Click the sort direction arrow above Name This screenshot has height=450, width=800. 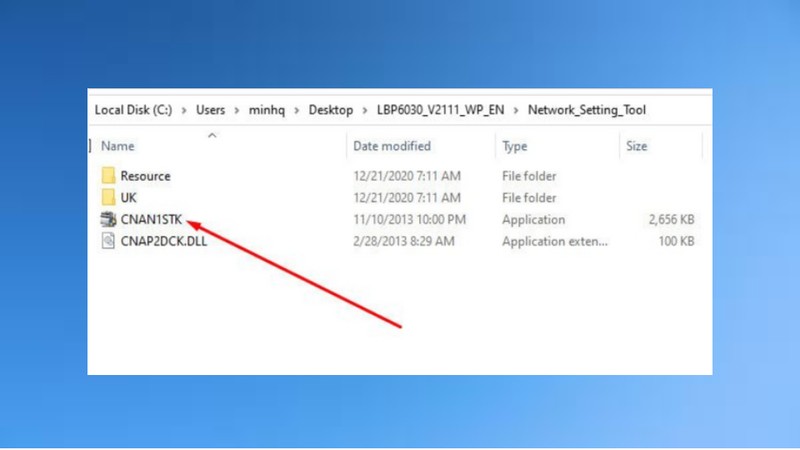(212, 135)
